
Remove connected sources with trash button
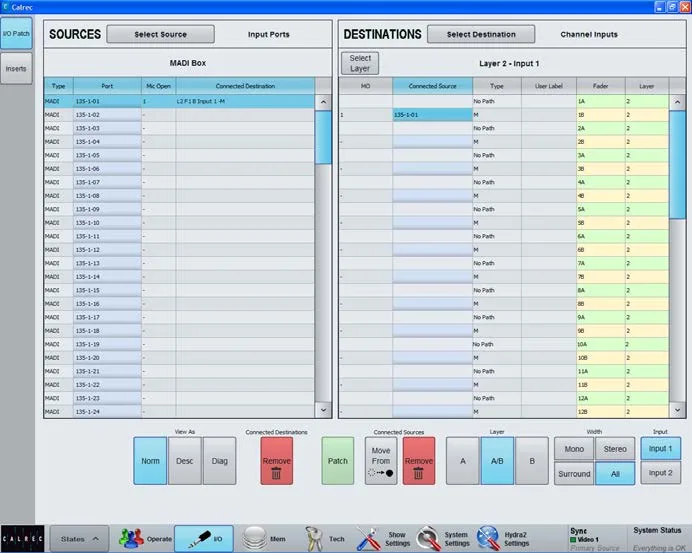coord(418,461)
